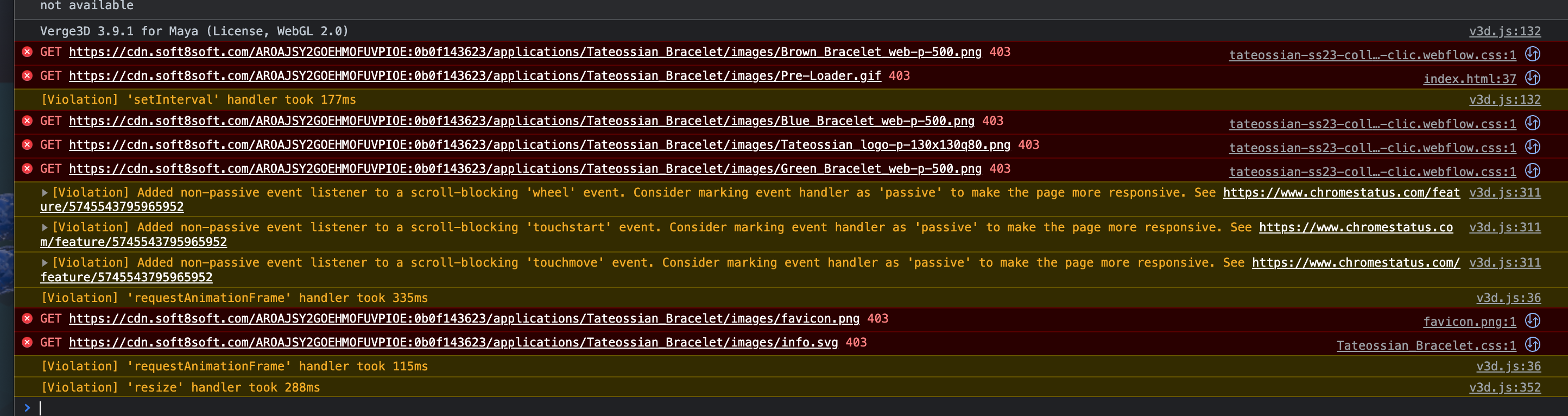The image size is (1568, 416).
Task: Click error icon on Blue_Bracelet GET row
Action: click(27, 121)
